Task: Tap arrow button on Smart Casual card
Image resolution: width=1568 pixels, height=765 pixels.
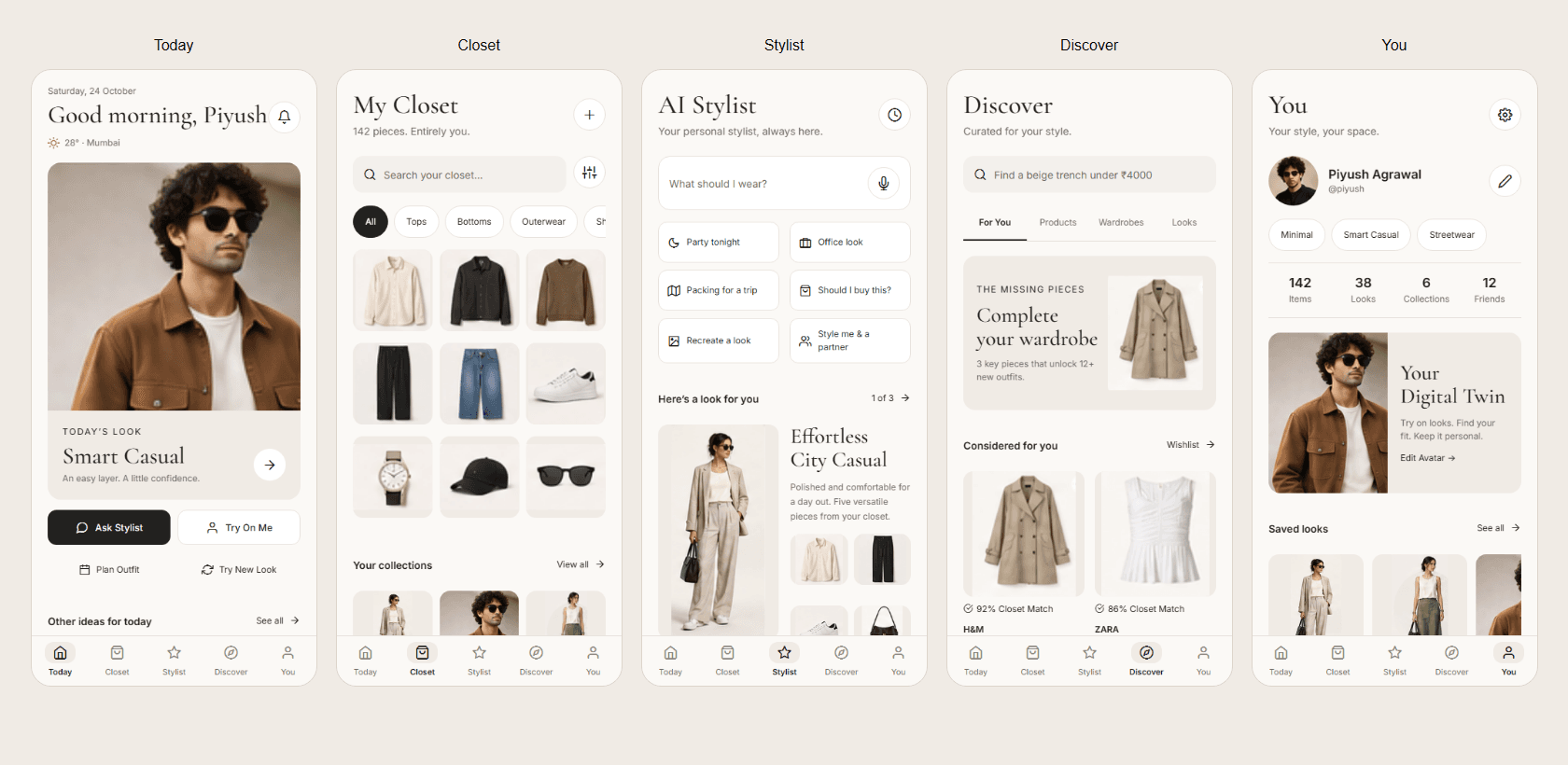Action: (270, 465)
